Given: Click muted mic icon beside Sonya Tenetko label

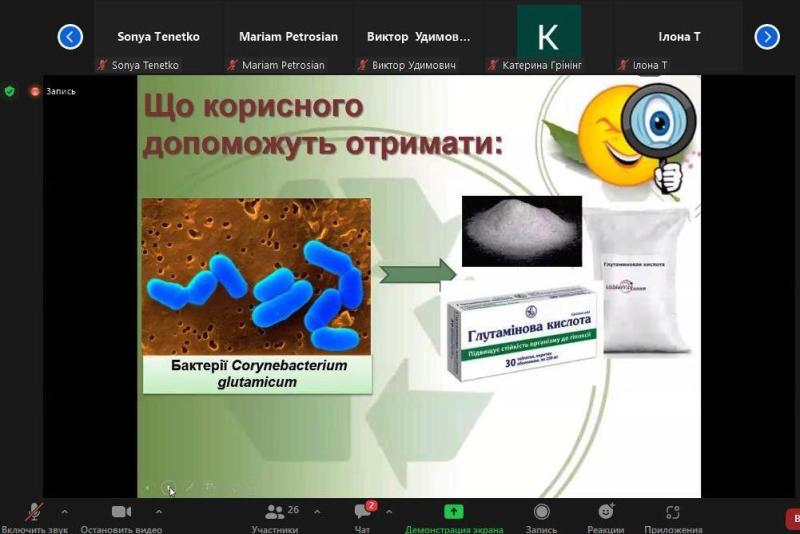Looking at the screenshot, I should [103, 65].
